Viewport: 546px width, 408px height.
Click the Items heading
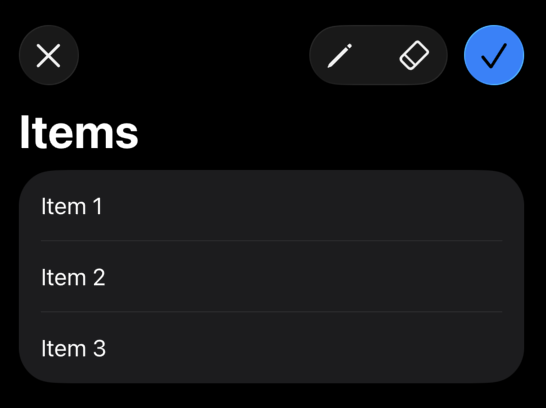tap(79, 132)
